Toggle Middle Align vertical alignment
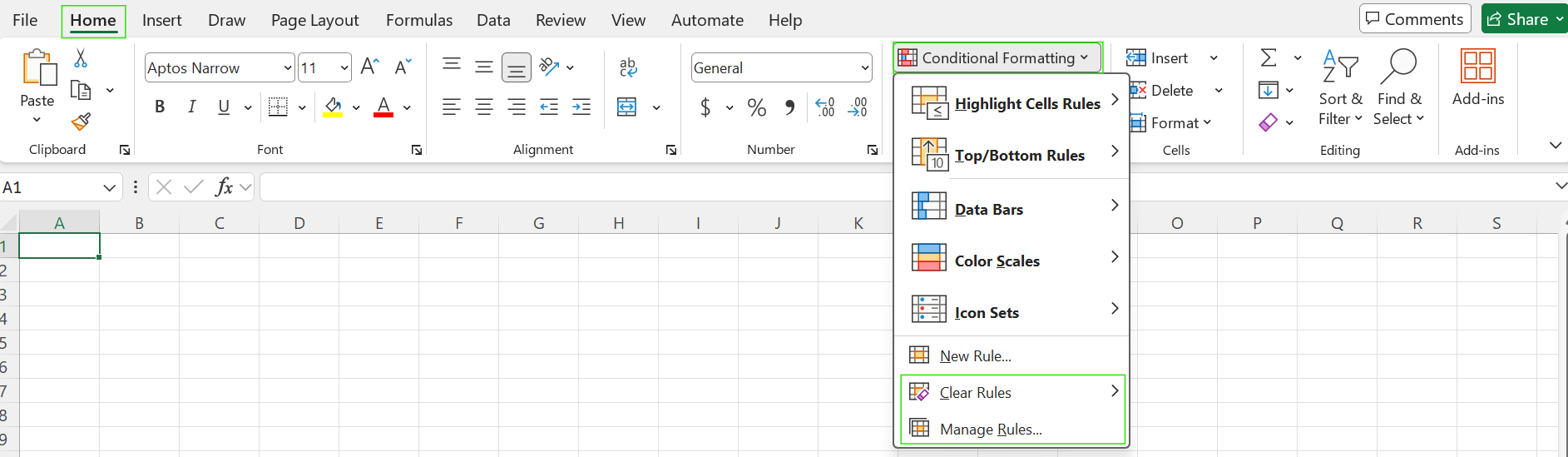Image resolution: width=1568 pixels, height=457 pixels. tap(484, 67)
